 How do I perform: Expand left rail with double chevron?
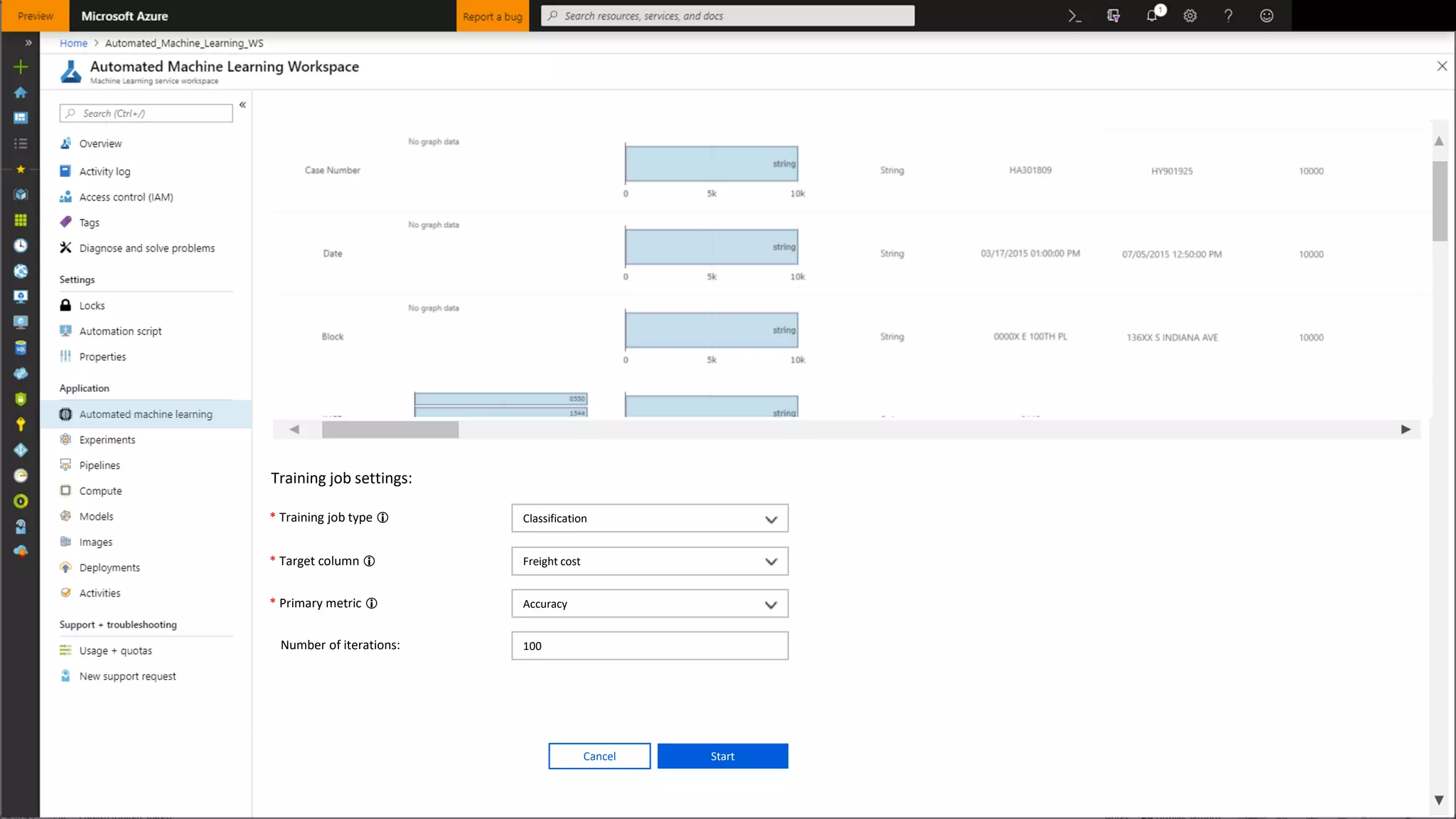coord(28,43)
